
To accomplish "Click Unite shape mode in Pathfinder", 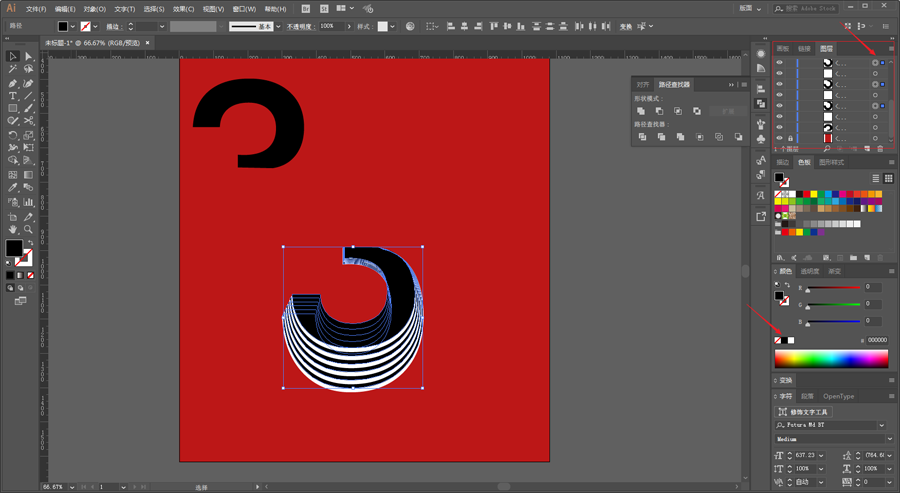I will [x=641, y=111].
